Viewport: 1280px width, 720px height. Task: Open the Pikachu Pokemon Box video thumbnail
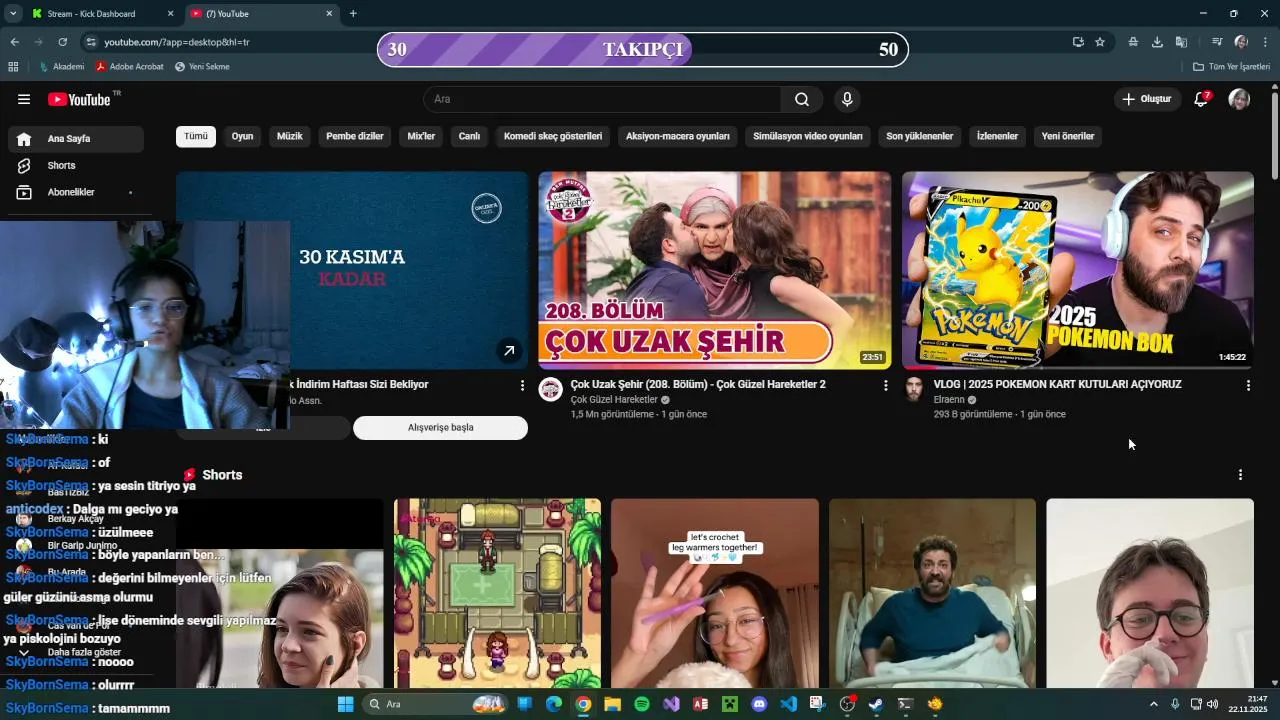click(1078, 270)
